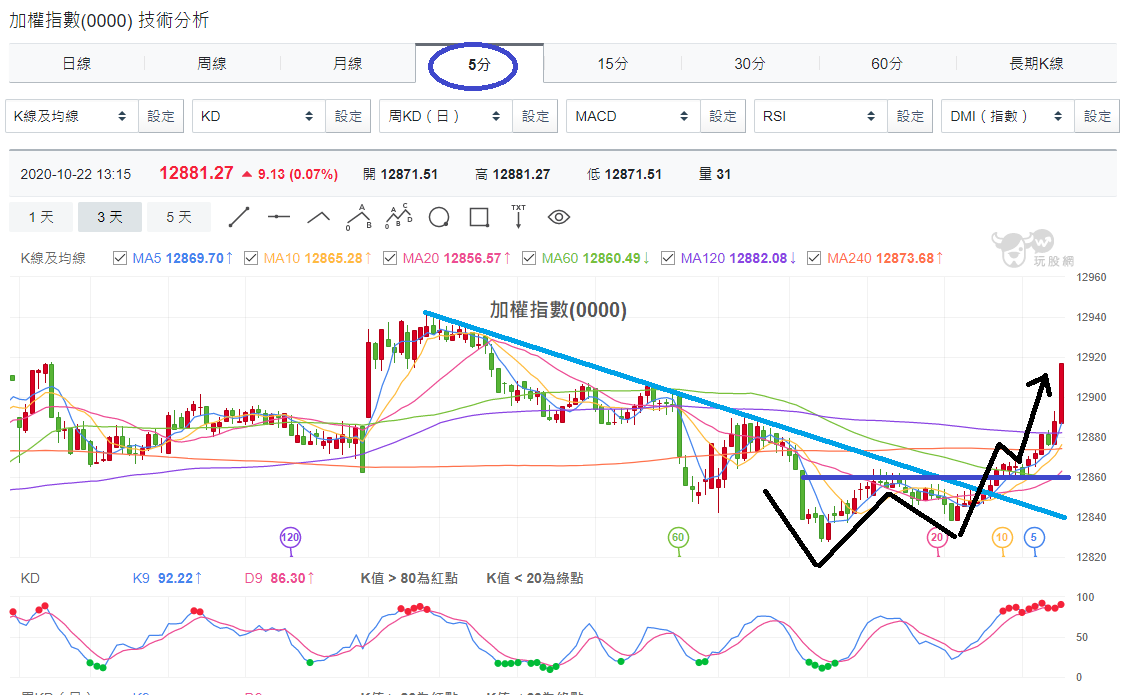Click the blue 5 MA marker on chart
1124x695 pixels.
pyautogui.click(x=1034, y=537)
